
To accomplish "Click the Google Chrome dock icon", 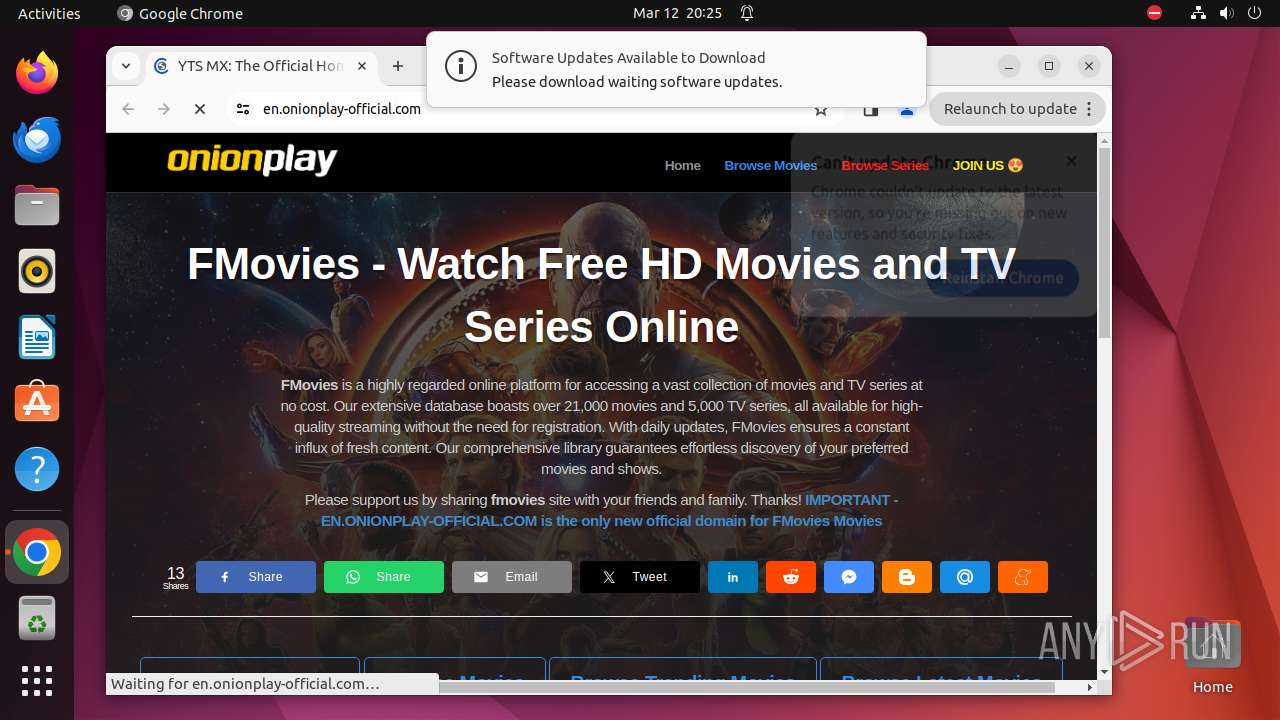I will point(37,552).
